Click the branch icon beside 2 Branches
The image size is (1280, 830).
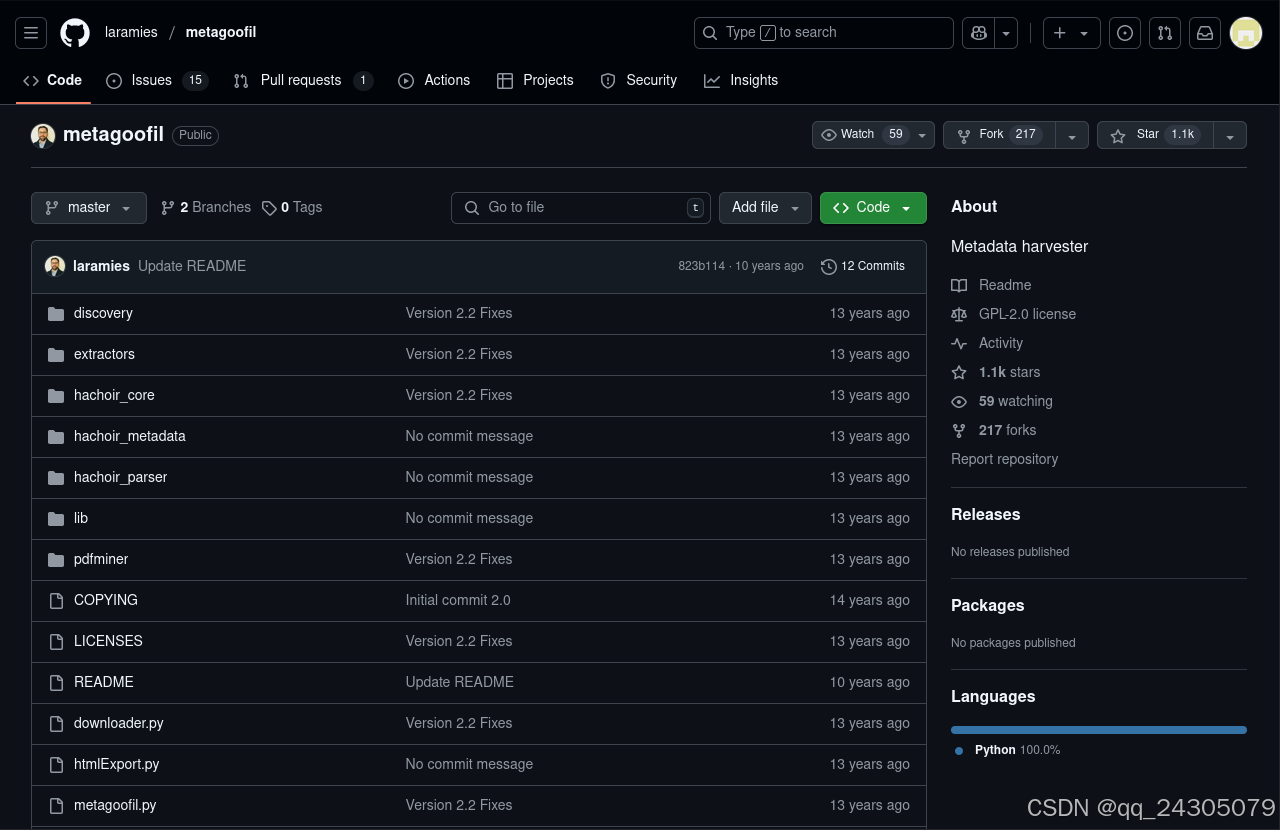(x=168, y=207)
